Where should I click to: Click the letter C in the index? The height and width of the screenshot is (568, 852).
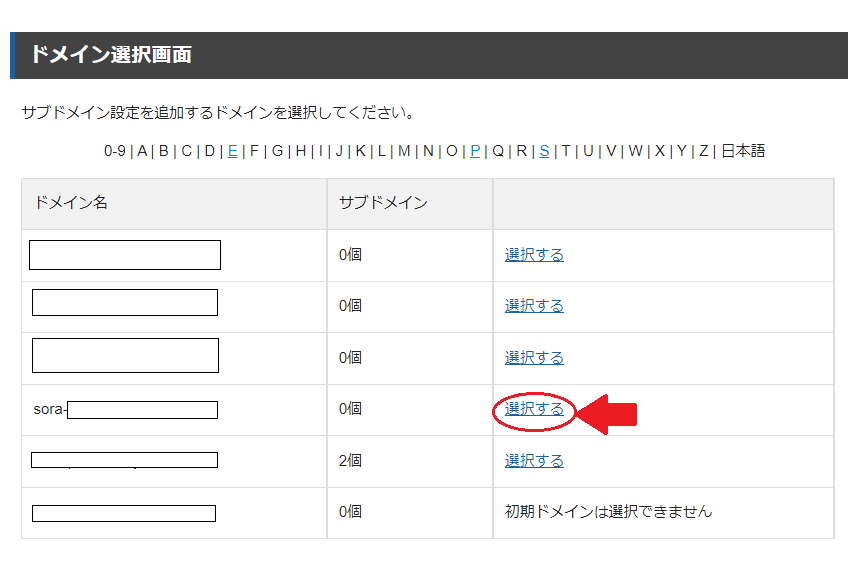coord(186,151)
